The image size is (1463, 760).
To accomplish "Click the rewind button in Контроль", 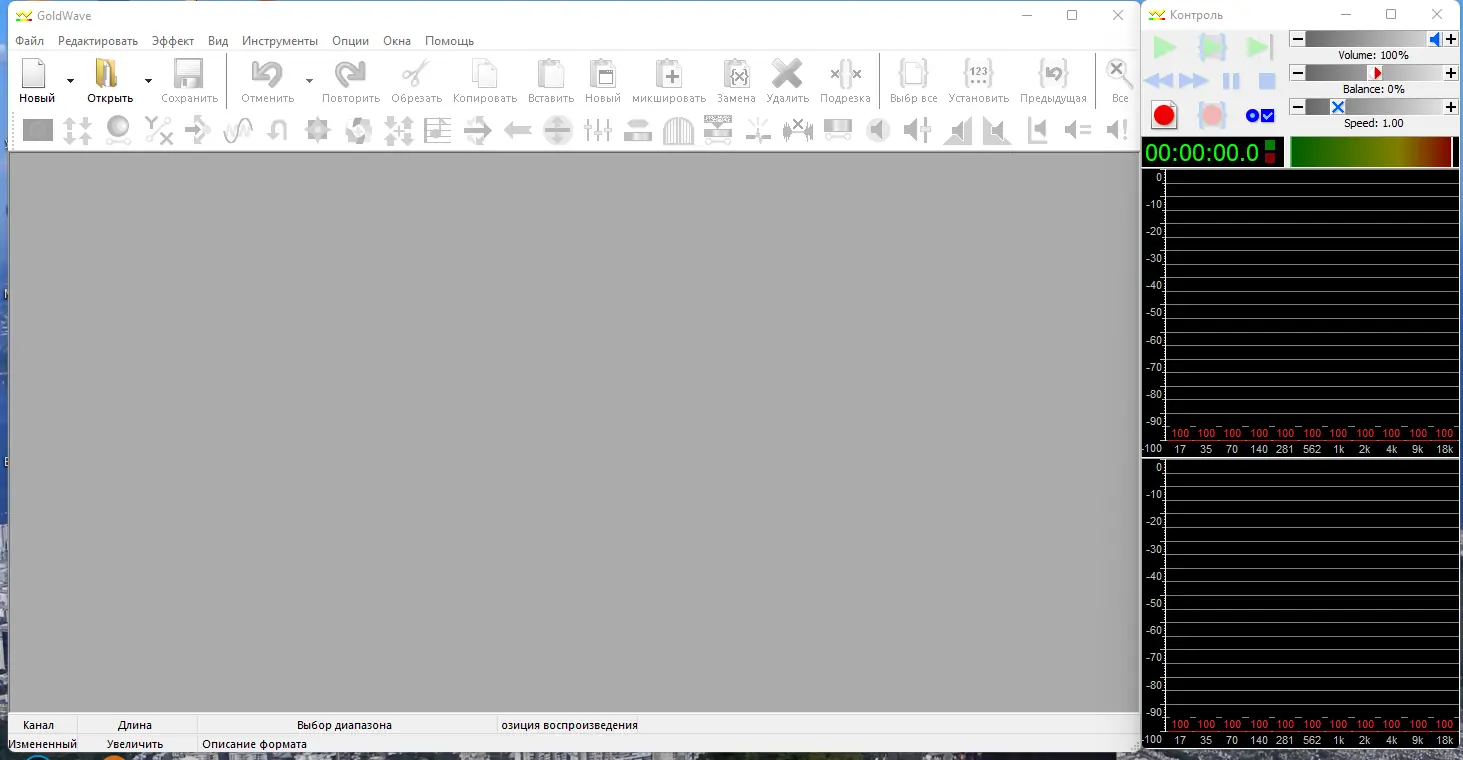I will pyautogui.click(x=1158, y=81).
